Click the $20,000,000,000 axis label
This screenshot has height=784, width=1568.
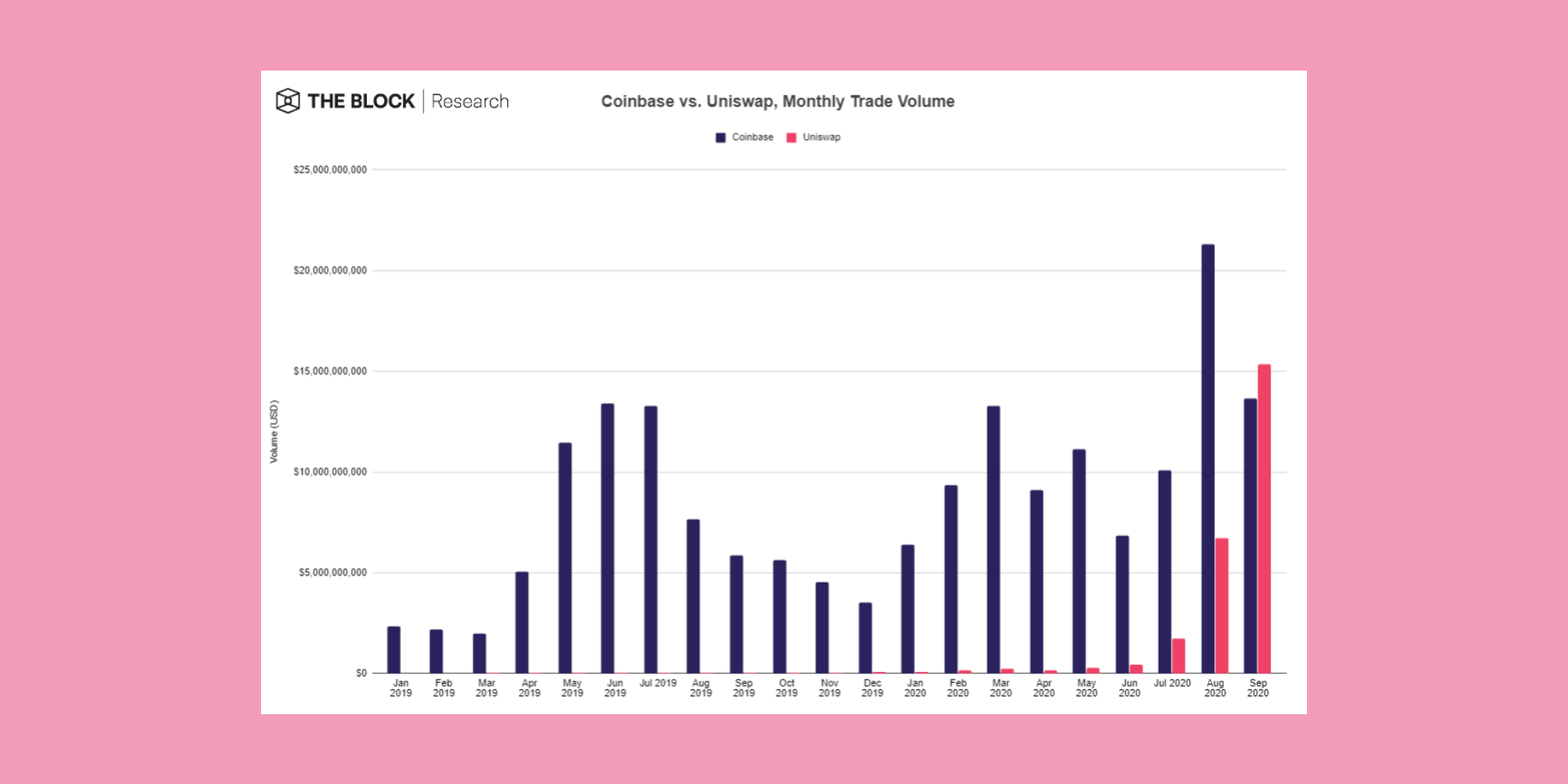(x=330, y=270)
